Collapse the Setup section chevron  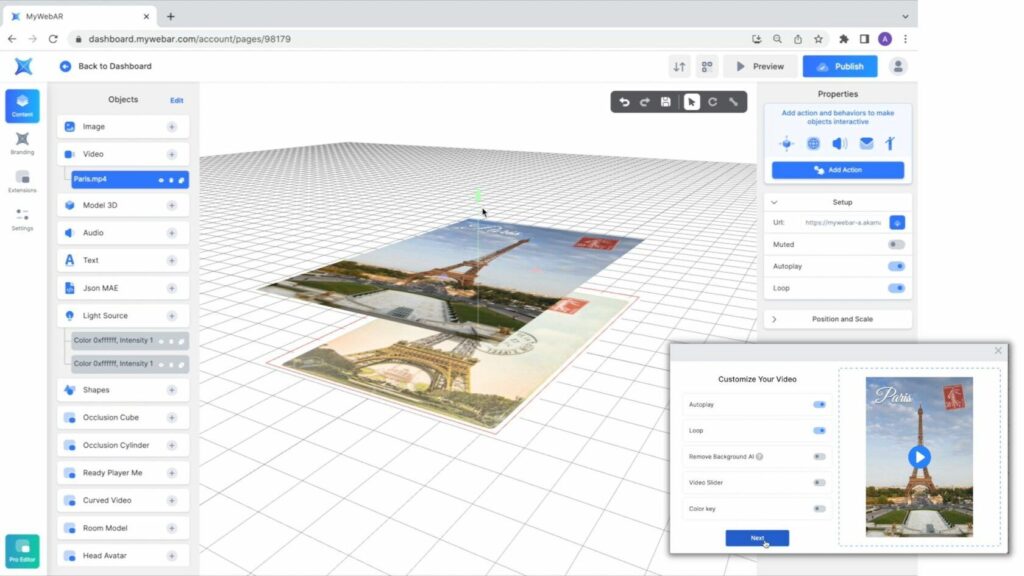pyautogui.click(x=775, y=202)
